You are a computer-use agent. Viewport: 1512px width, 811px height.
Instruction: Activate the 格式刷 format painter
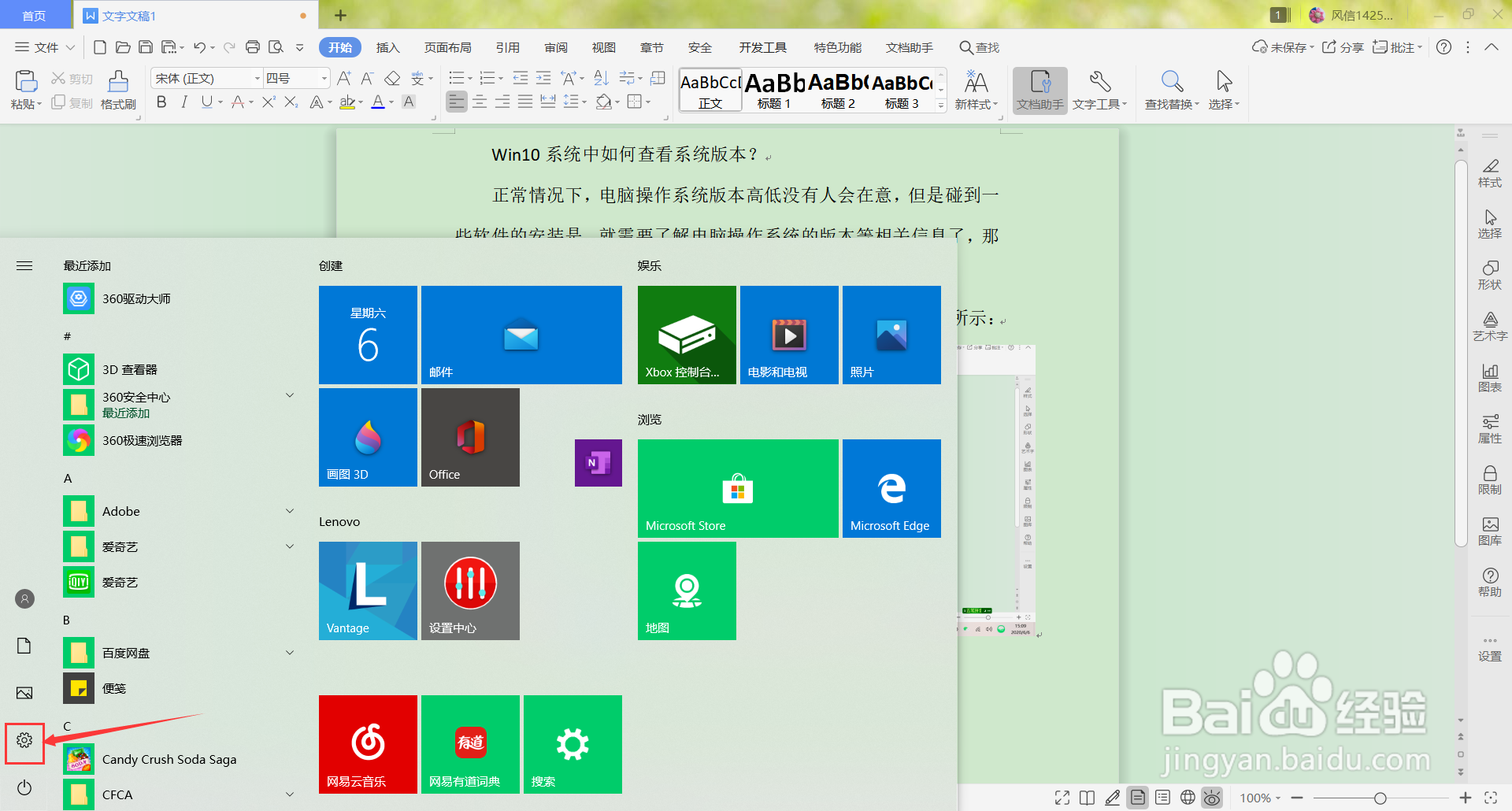(x=118, y=89)
